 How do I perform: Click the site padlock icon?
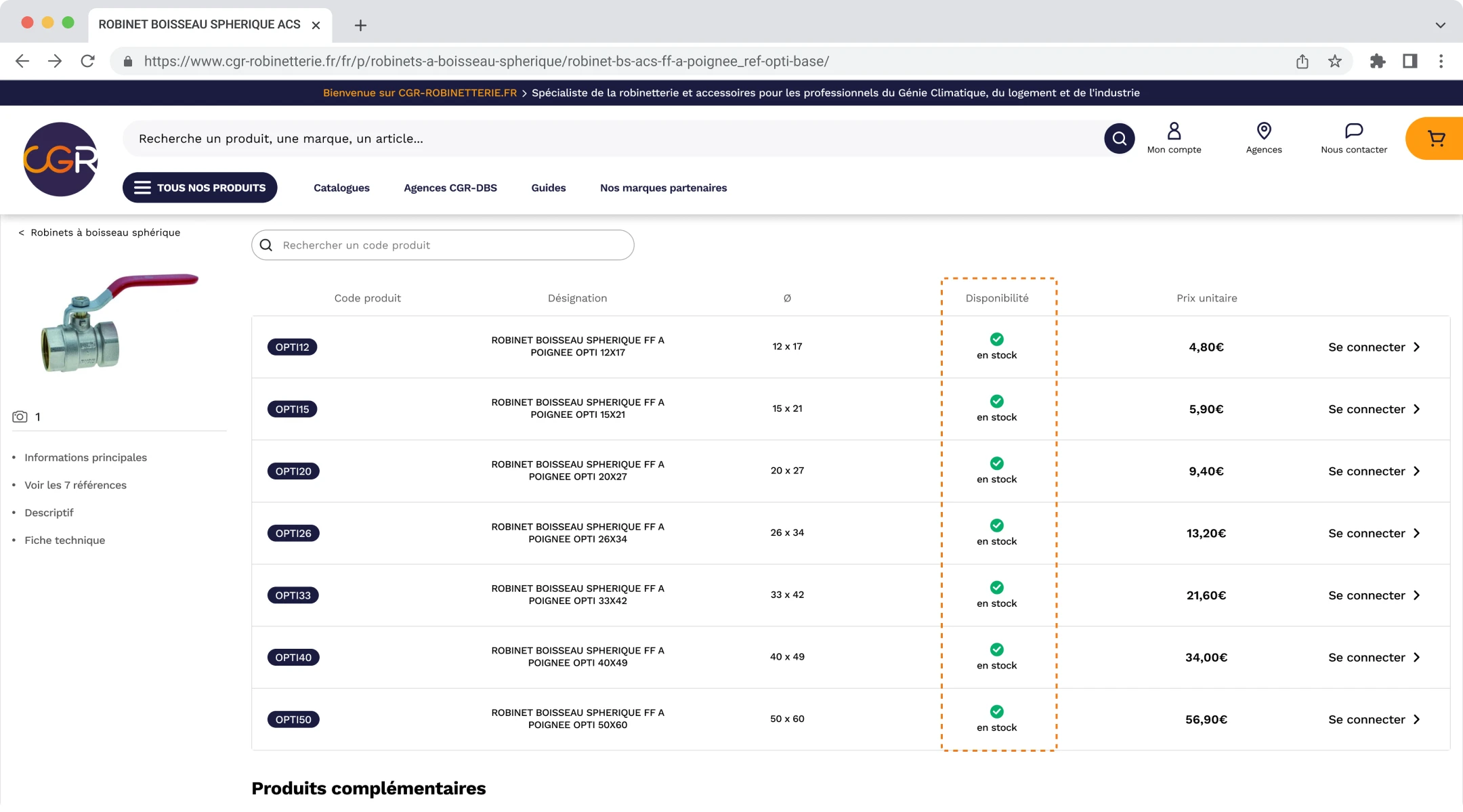(x=127, y=62)
